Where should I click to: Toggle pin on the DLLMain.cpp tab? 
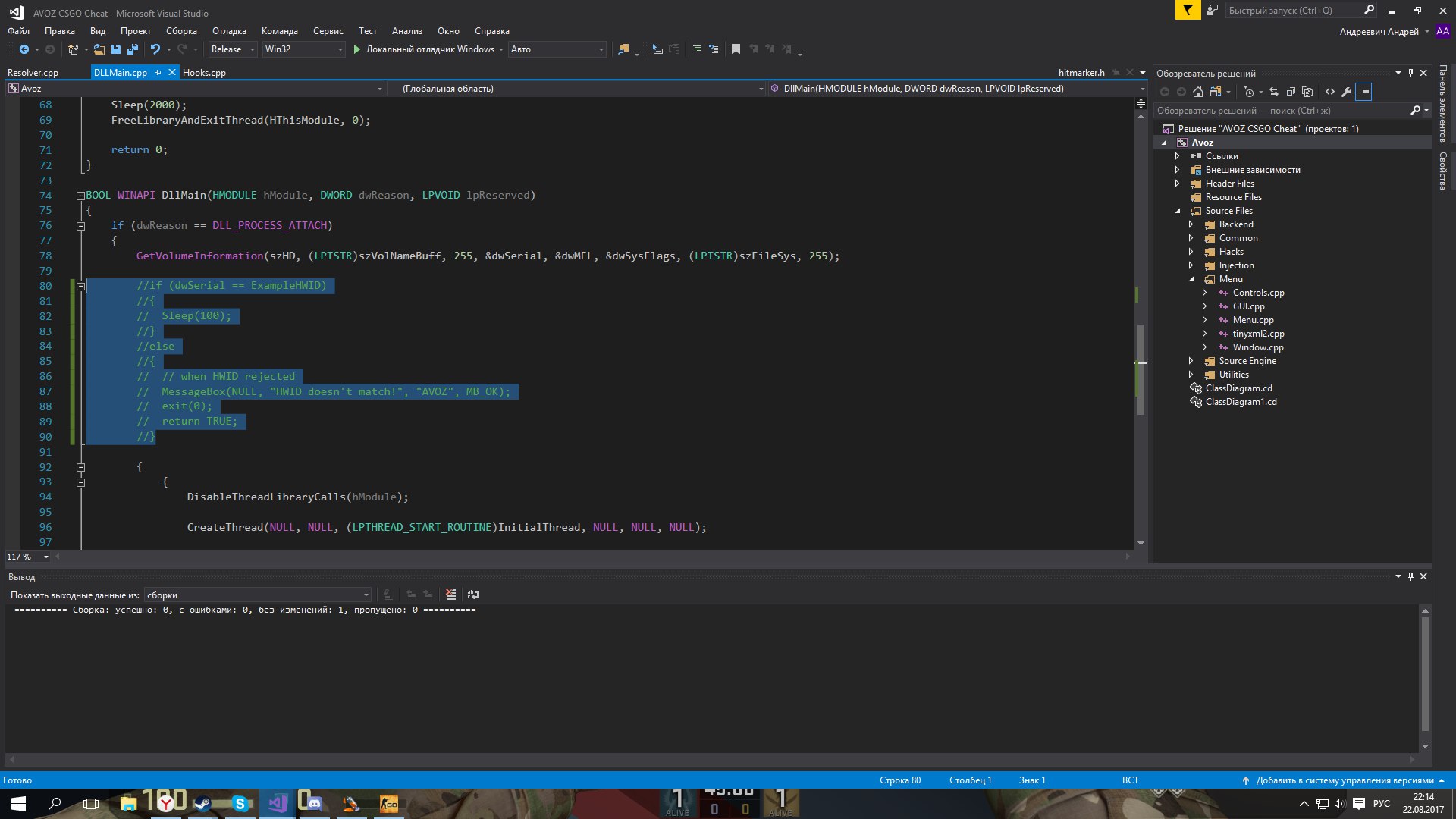[x=158, y=73]
